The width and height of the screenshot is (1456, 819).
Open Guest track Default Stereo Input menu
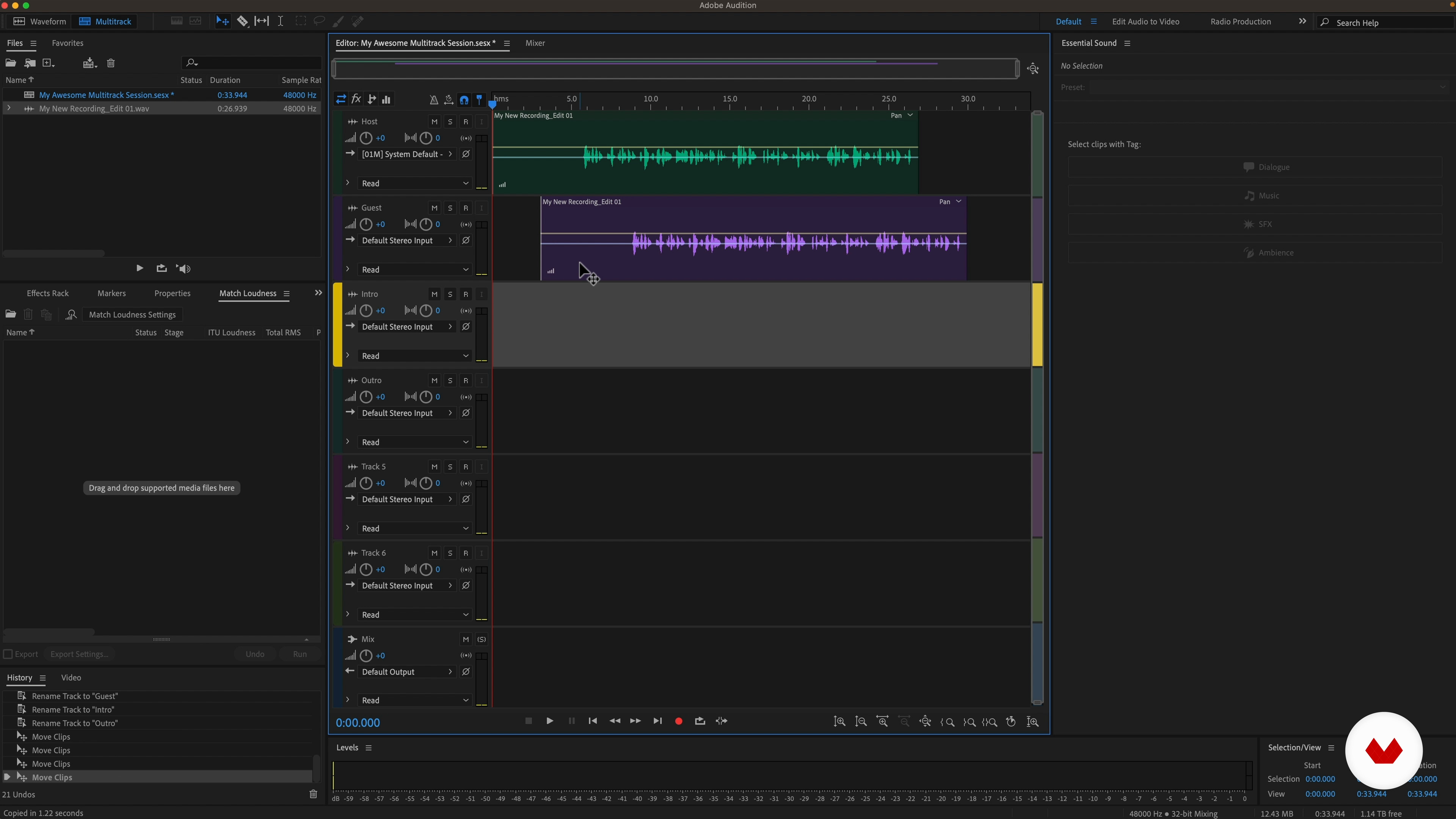(407, 241)
